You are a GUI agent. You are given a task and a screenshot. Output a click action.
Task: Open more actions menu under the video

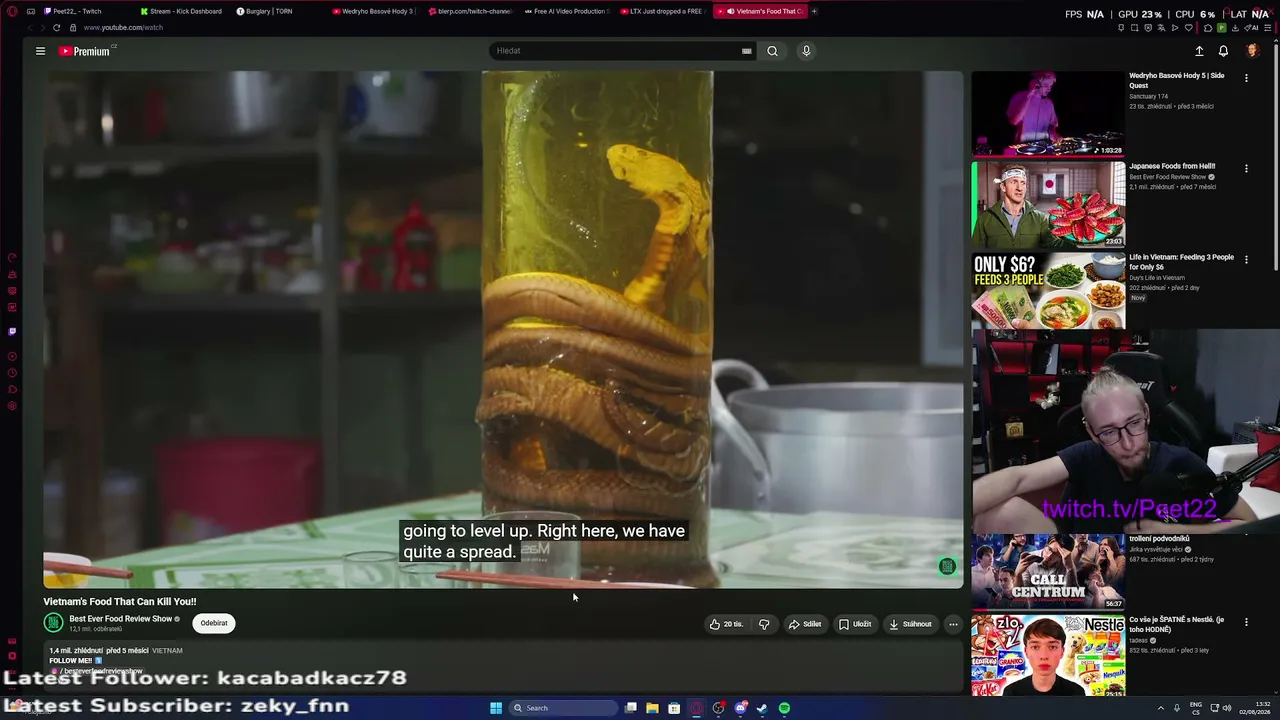953,624
